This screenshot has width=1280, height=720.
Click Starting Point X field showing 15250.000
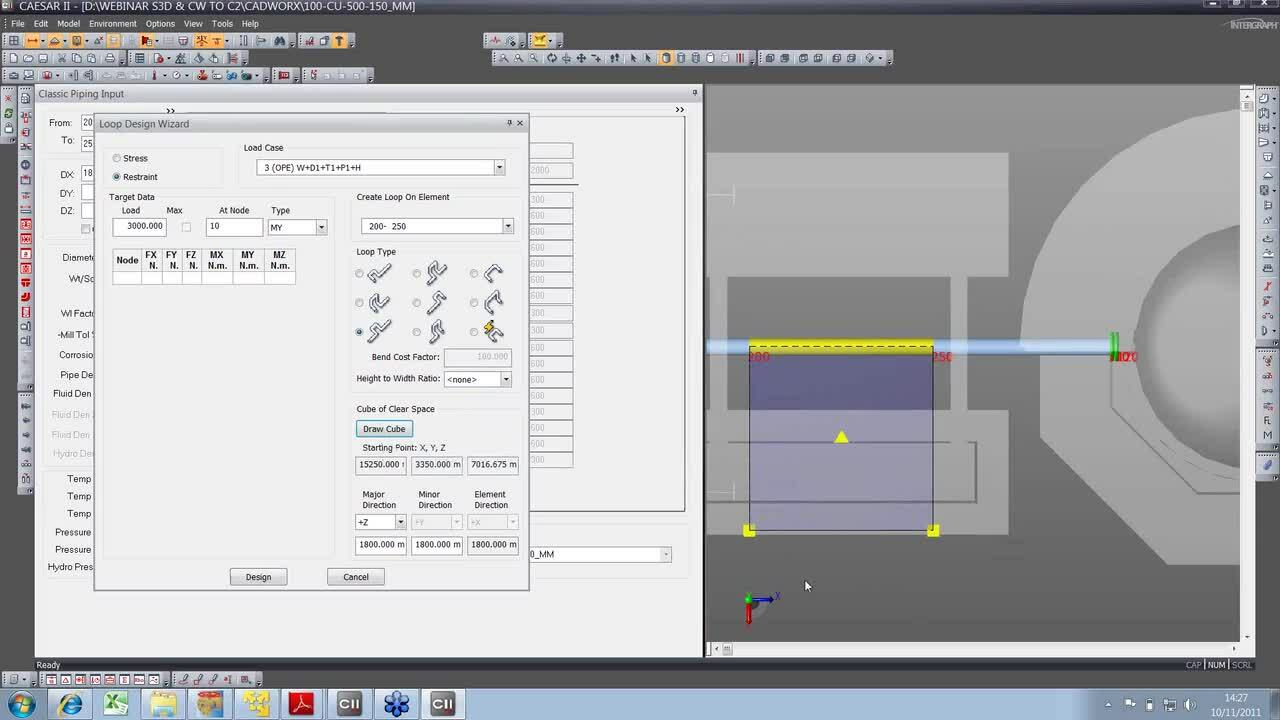click(x=381, y=465)
